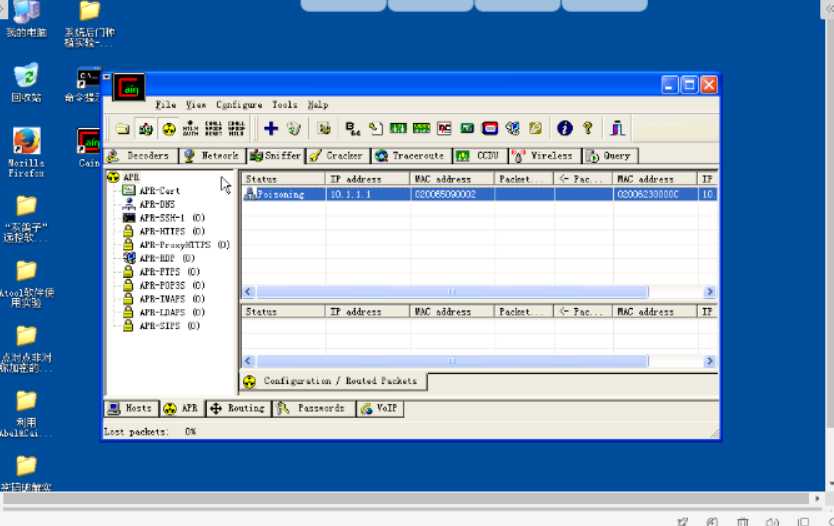Click the NTLM Auth toolbar icon
834x526 pixels.
pyautogui.click(x=190, y=129)
